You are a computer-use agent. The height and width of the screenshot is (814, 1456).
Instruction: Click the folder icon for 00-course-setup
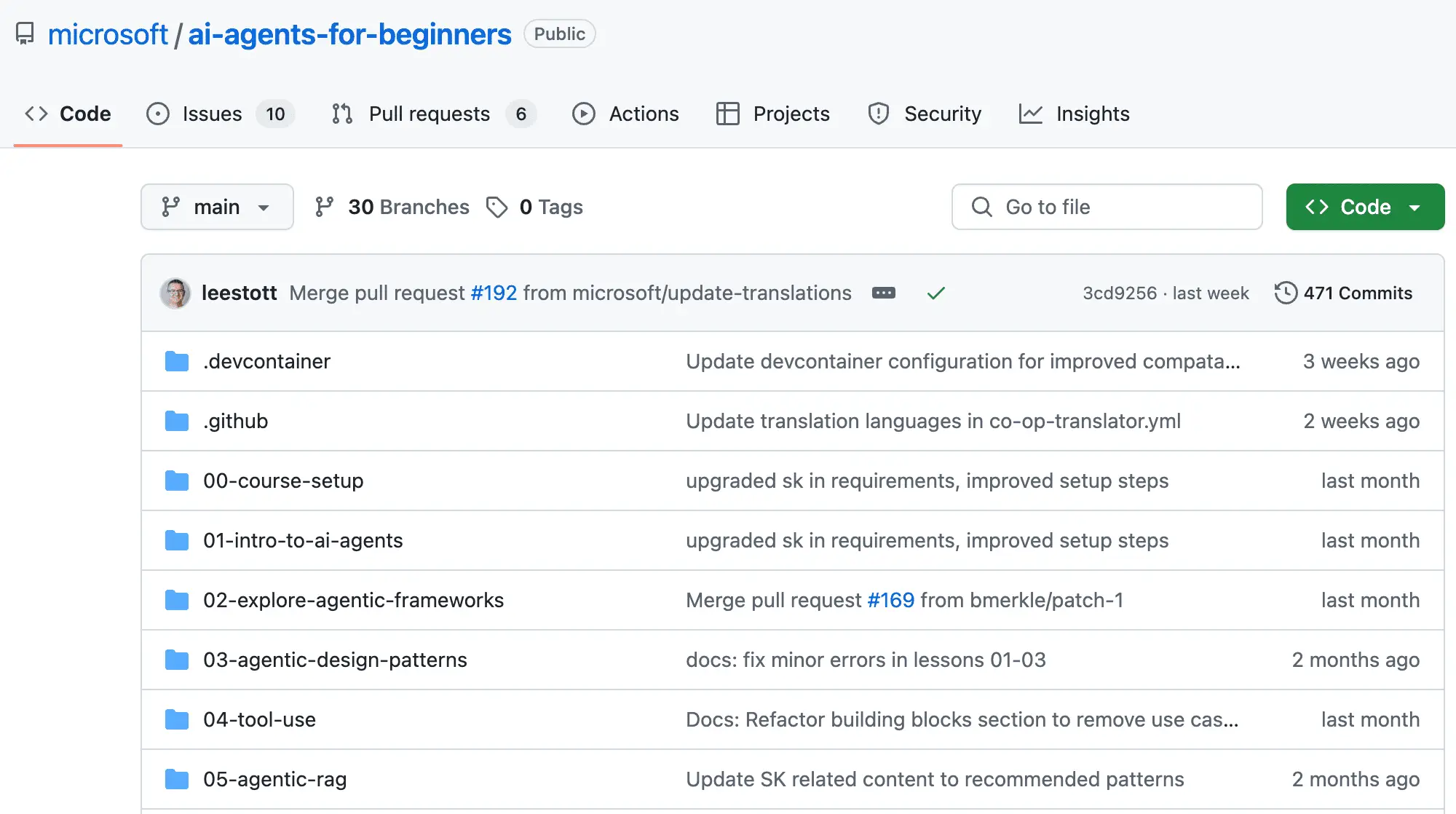click(177, 481)
